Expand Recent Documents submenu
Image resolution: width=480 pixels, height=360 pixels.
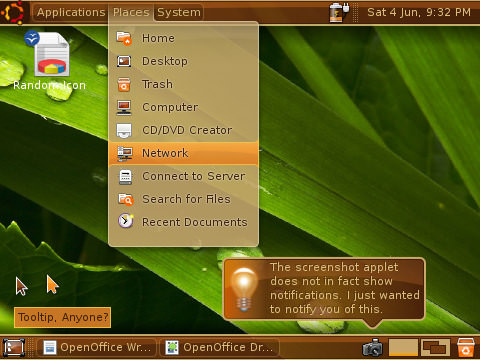point(183,222)
